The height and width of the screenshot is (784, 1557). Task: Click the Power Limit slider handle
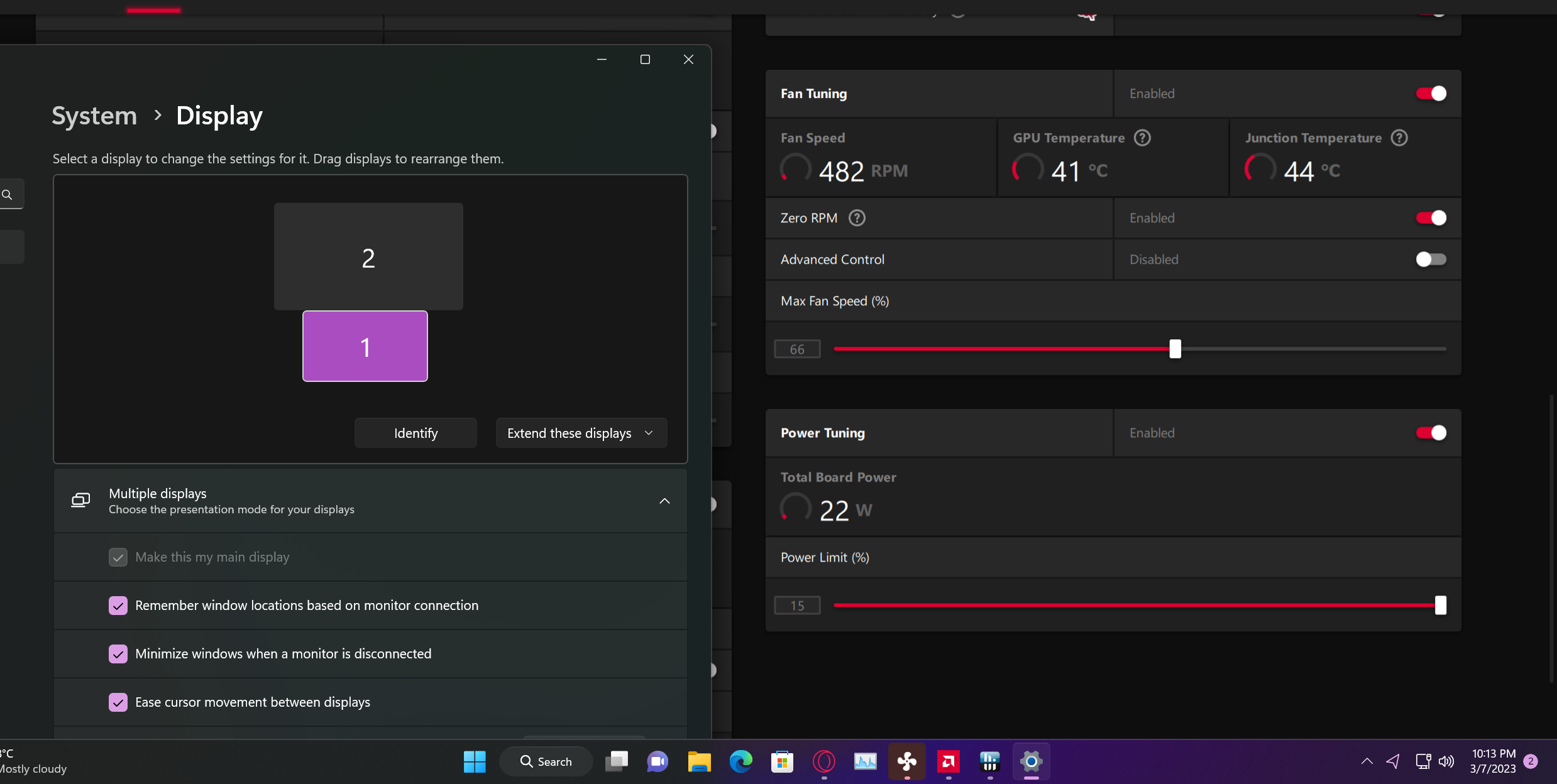coord(1440,605)
